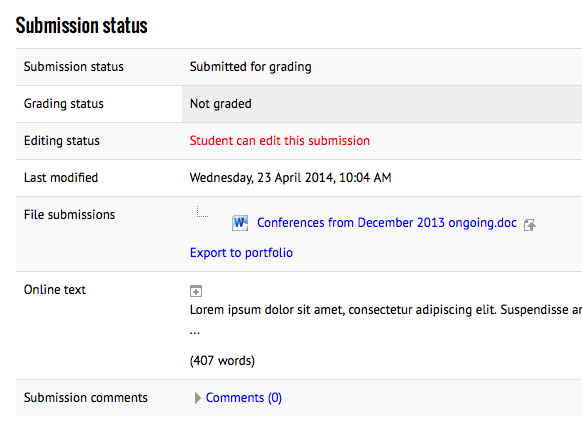The width and height of the screenshot is (582, 443).
Task: Click the Editing status row label
Action: click(x=62, y=141)
